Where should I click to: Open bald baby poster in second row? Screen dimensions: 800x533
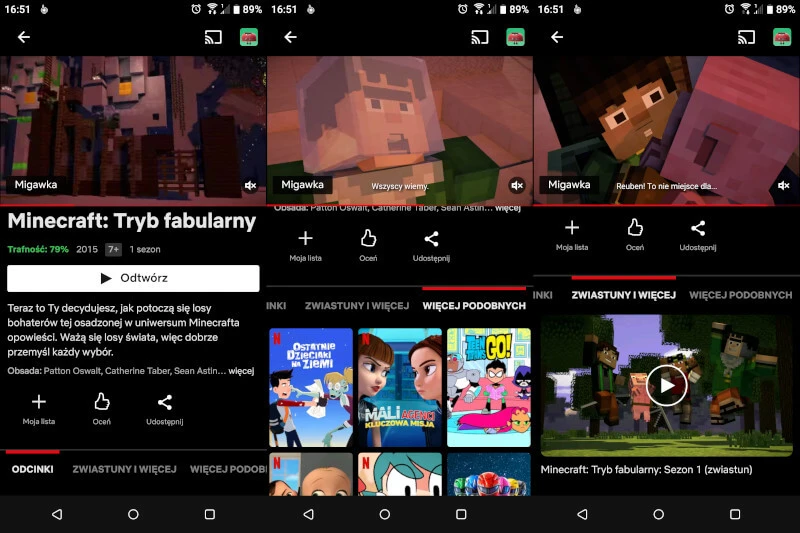[311, 474]
